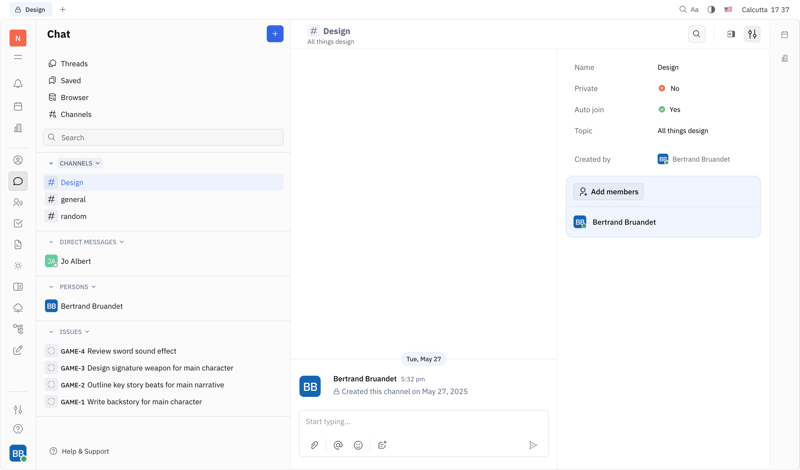Open settings sliders icon at sidebar bottom
The width and height of the screenshot is (800, 470).
[x=18, y=409]
